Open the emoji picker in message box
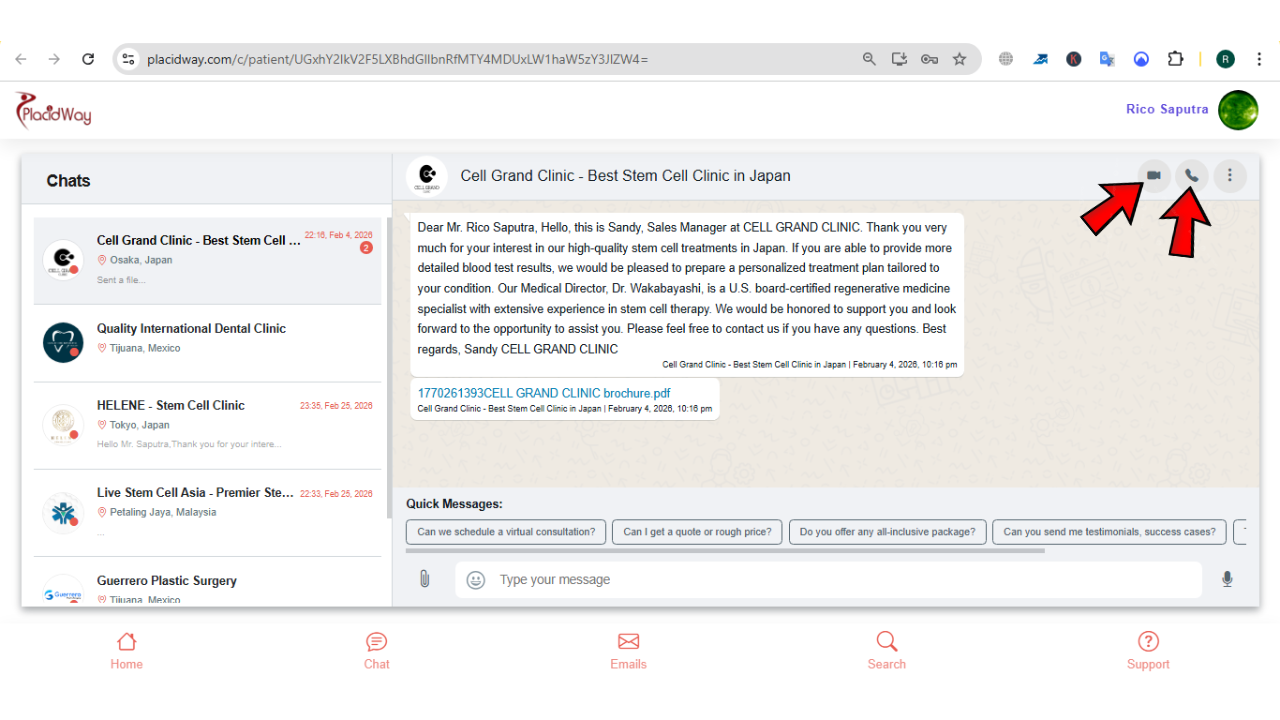Screen dimensions: 1280x720 [476, 580]
